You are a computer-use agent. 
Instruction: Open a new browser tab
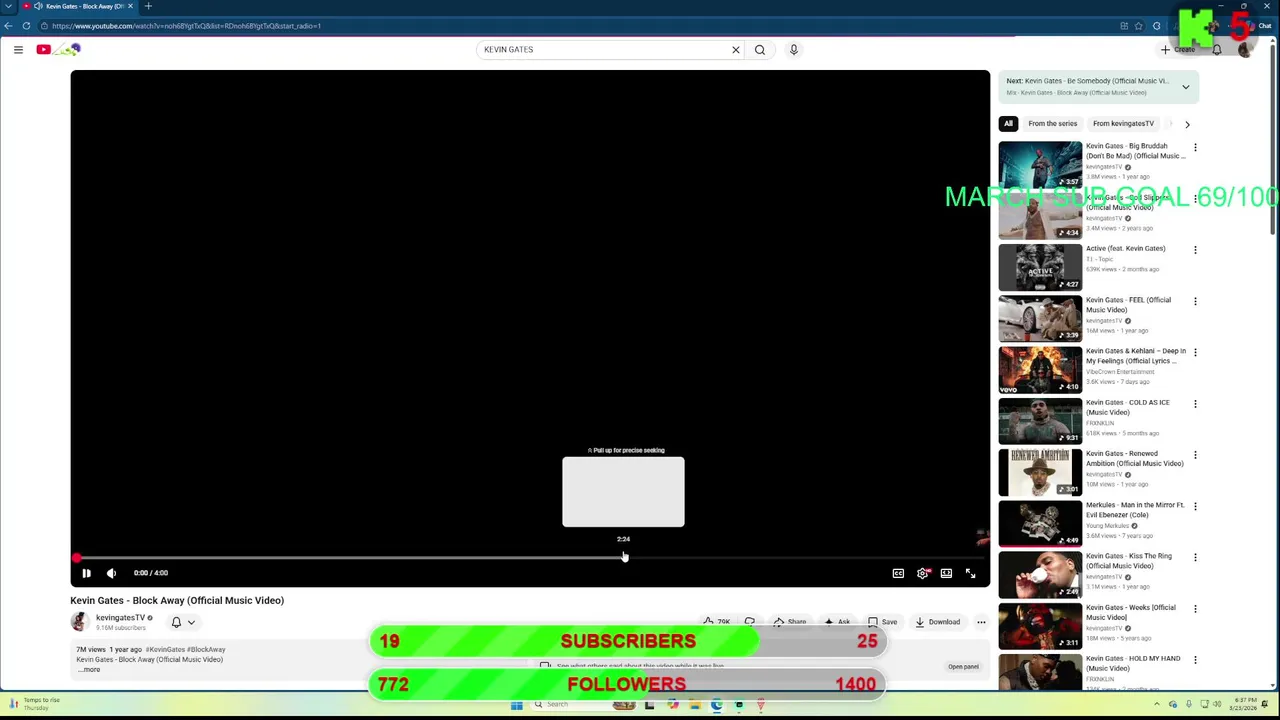(148, 6)
